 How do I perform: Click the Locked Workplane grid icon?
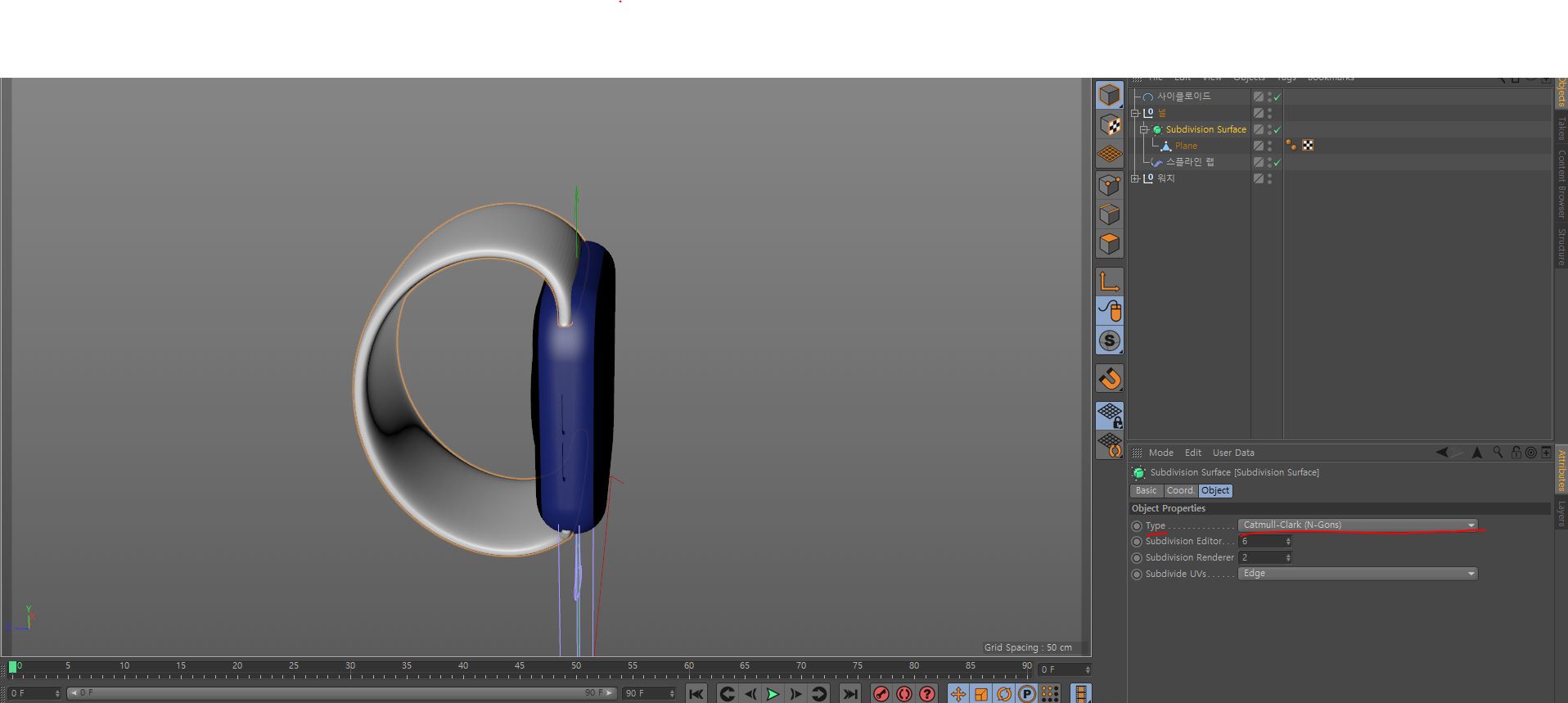[x=1110, y=416]
